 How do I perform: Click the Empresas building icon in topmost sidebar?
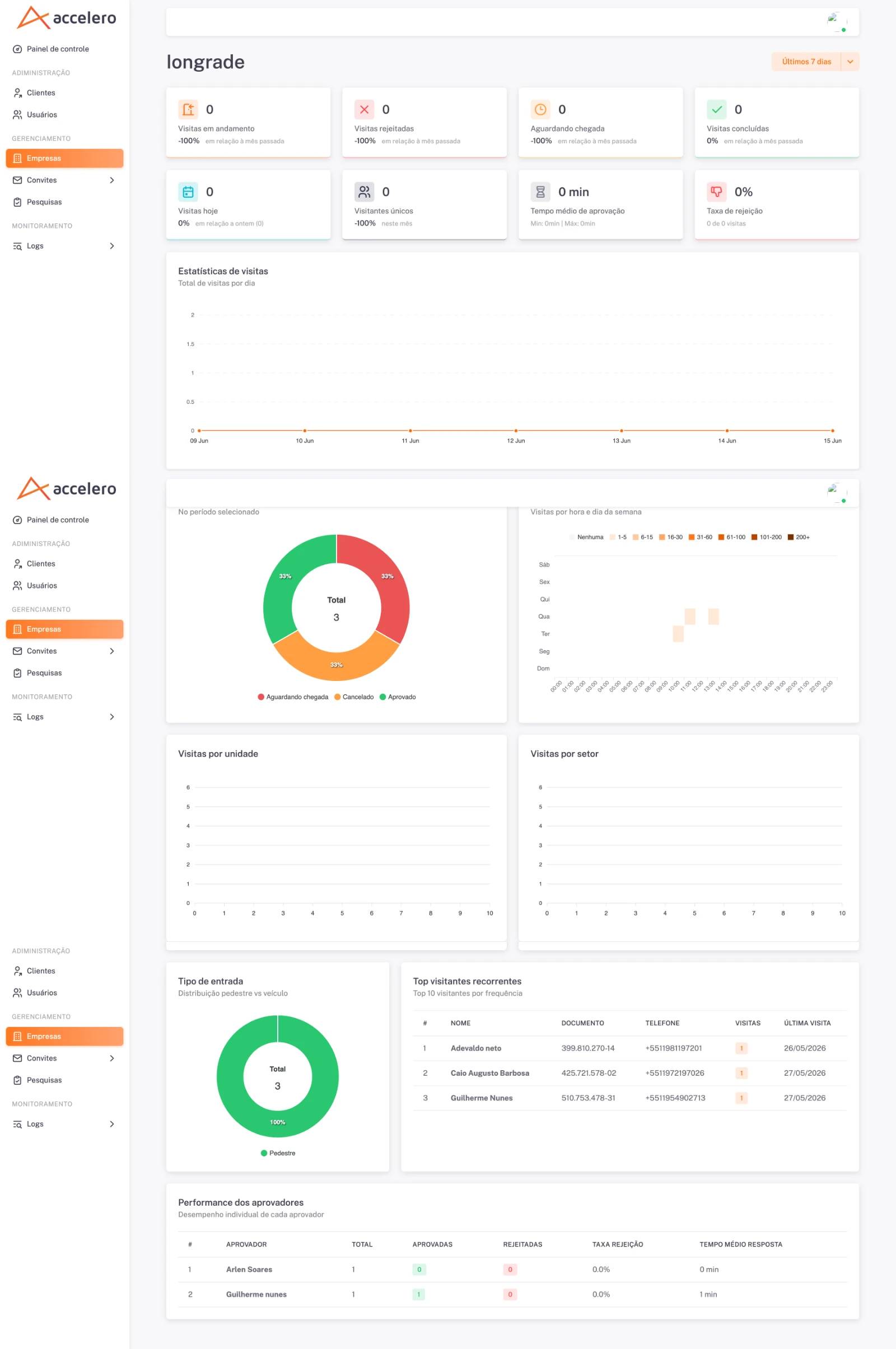point(18,158)
